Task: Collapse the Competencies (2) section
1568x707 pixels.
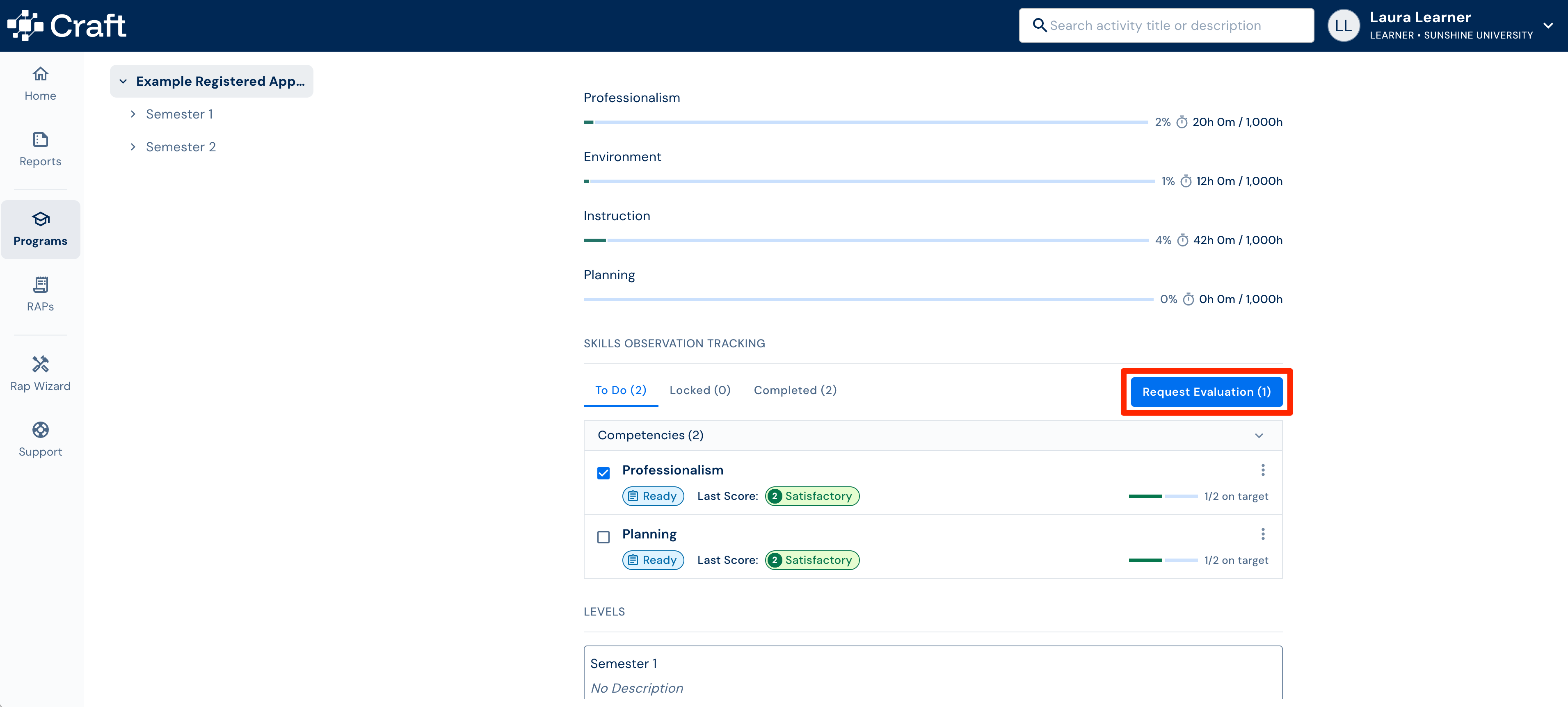Action: [1259, 435]
